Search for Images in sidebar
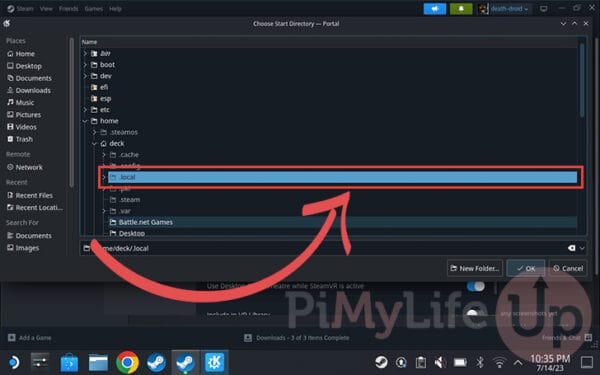600x375 pixels. point(23,248)
